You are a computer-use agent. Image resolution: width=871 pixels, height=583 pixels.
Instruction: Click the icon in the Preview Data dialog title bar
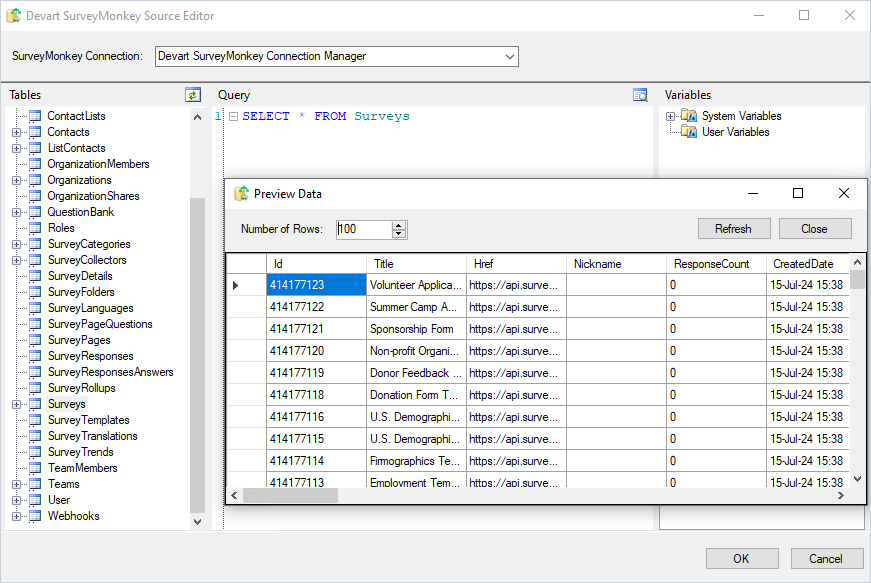[x=240, y=193]
